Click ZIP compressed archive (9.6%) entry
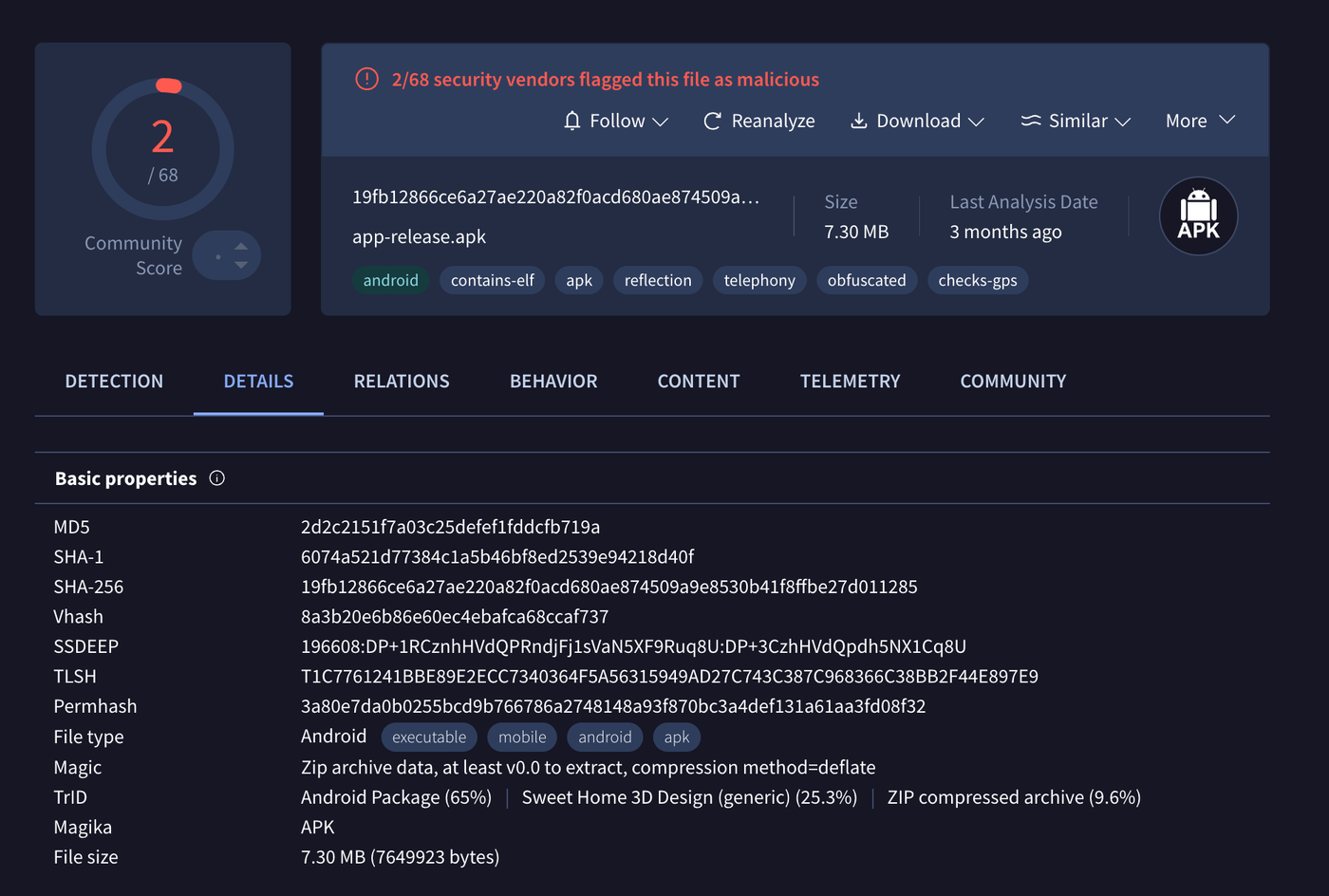This screenshot has height=896, width=1329. coord(1014,797)
